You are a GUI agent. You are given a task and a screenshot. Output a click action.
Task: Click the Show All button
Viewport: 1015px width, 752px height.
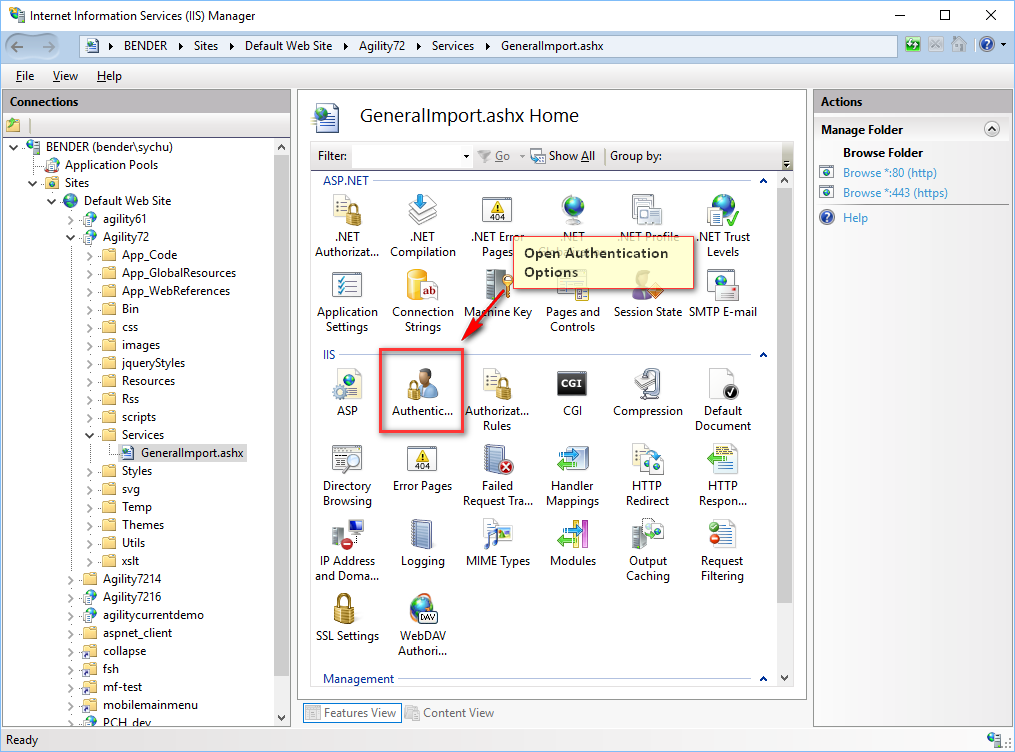coord(563,156)
